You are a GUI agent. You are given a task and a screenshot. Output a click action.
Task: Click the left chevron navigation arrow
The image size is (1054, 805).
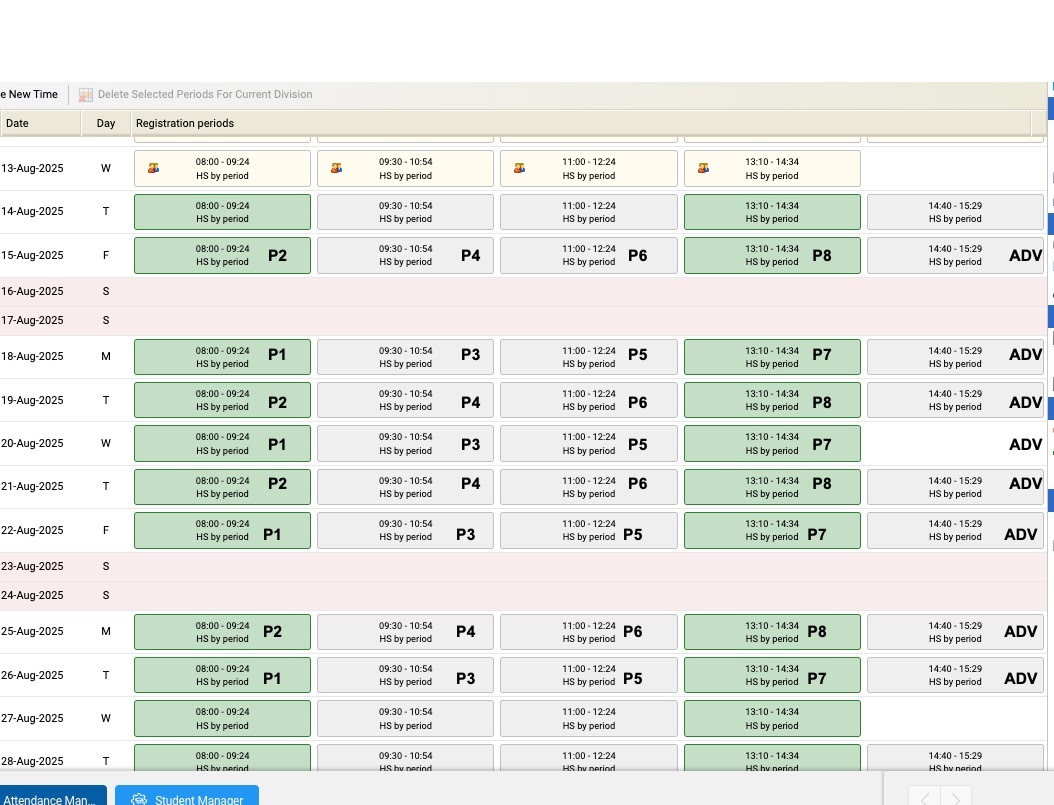(924, 798)
